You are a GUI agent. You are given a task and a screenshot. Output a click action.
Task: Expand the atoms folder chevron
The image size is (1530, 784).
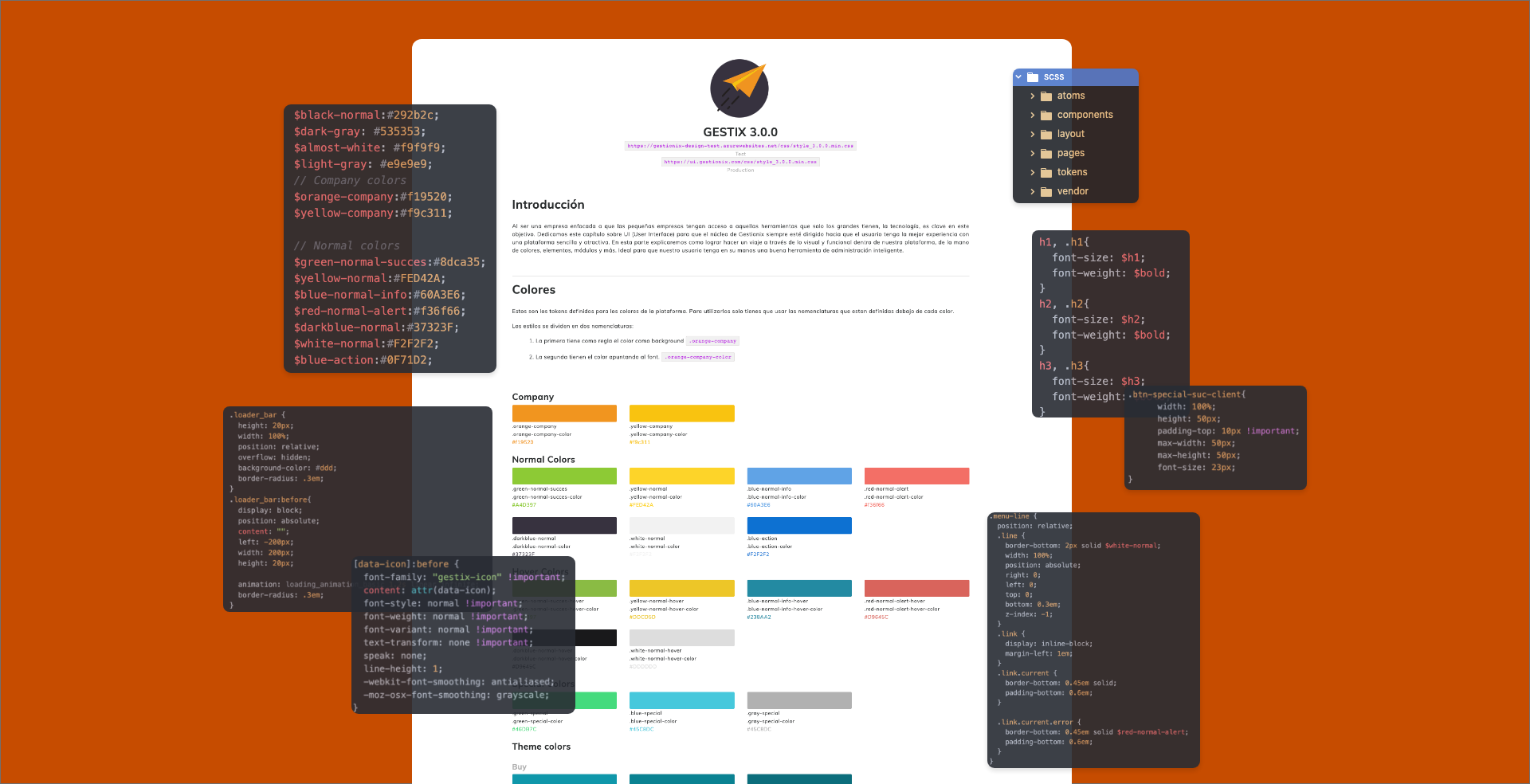coord(1033,96)
